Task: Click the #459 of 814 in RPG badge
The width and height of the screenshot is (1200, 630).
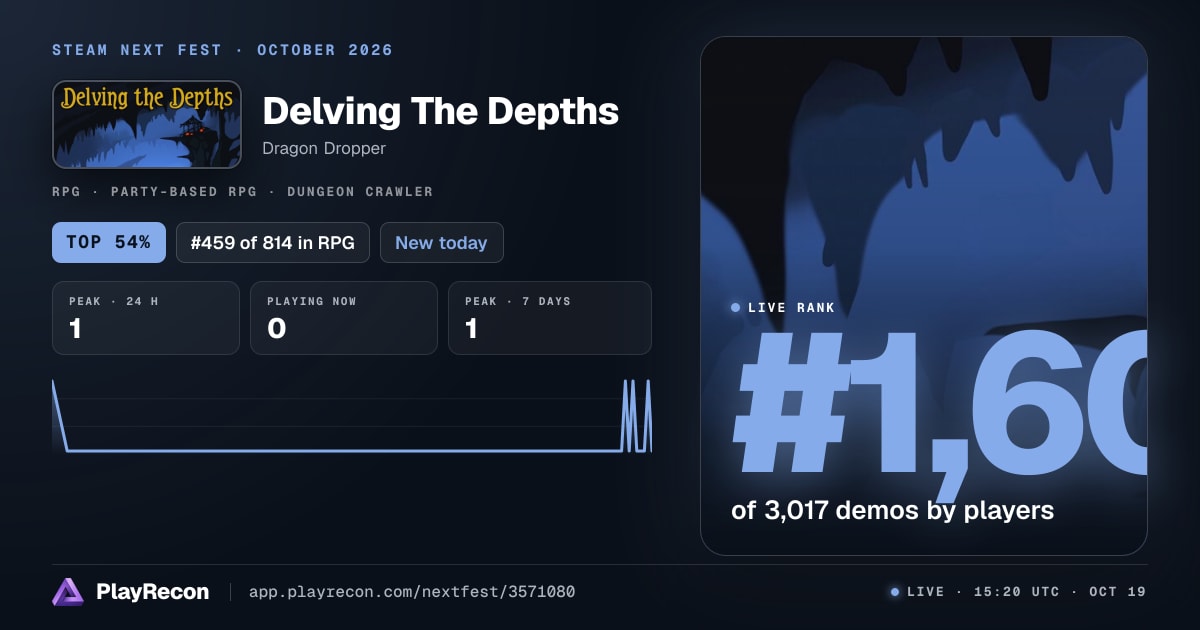Action: (x=273, y=242)
